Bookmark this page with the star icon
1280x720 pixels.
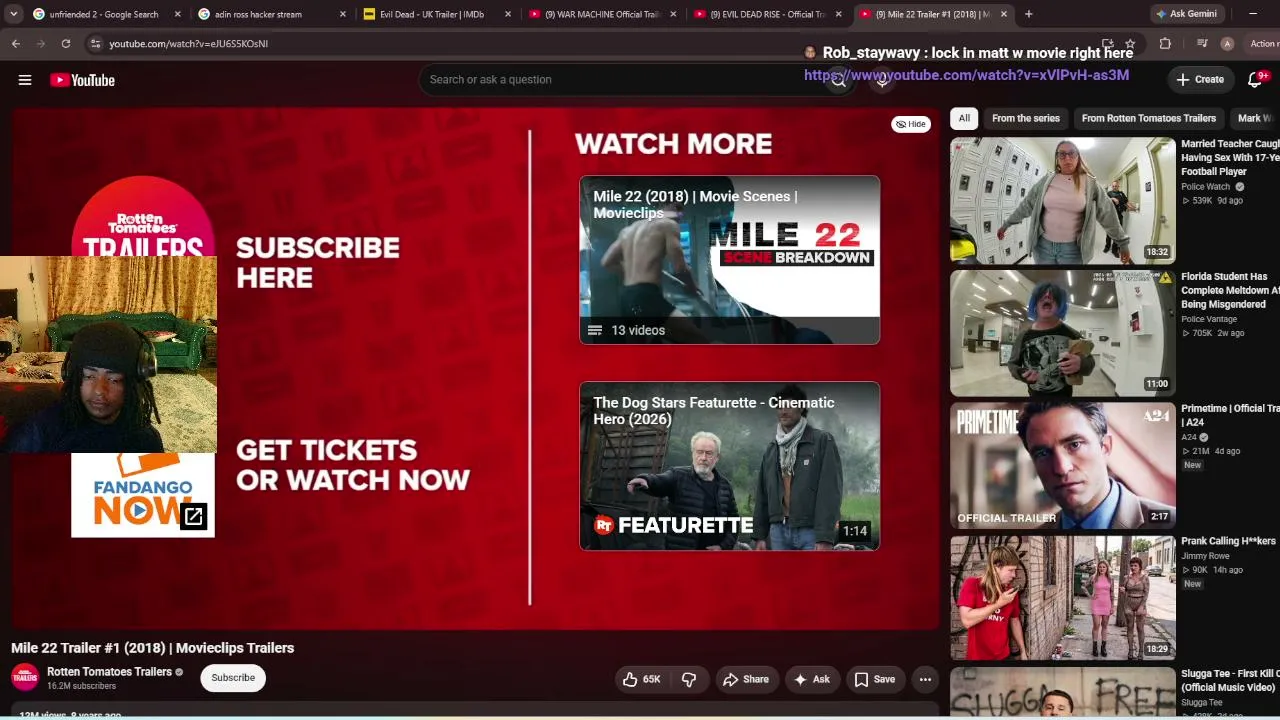(1130, 44)
